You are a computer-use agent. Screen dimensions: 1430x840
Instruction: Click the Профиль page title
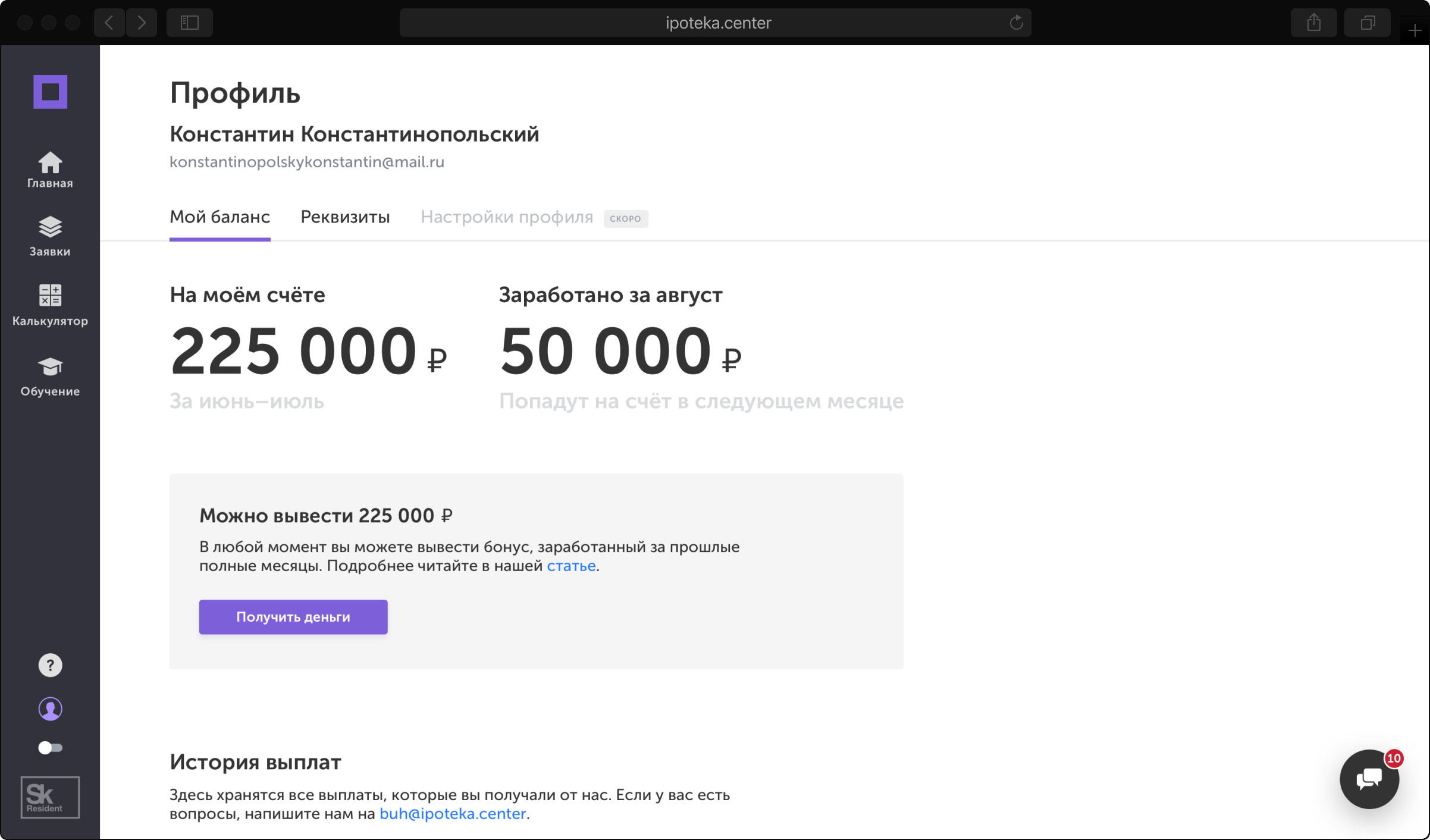[x=235, y=93]
